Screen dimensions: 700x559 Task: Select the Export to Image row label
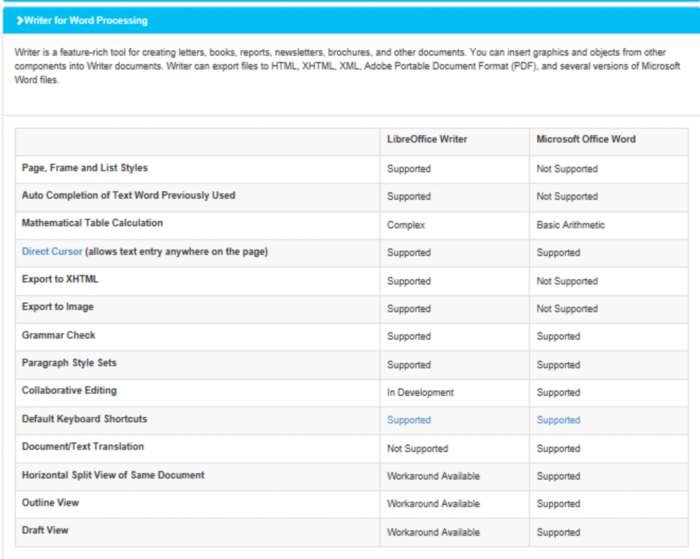pos(60,308)
